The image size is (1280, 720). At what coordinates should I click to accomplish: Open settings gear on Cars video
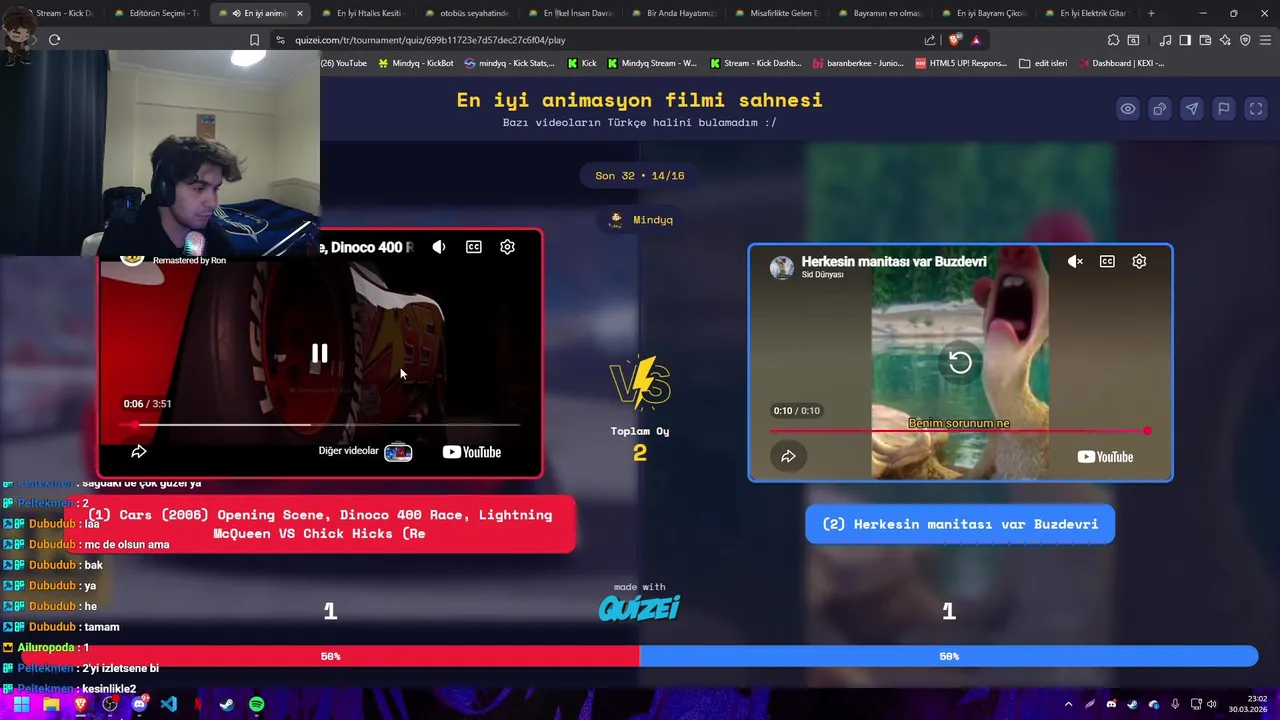coord(507,247)
